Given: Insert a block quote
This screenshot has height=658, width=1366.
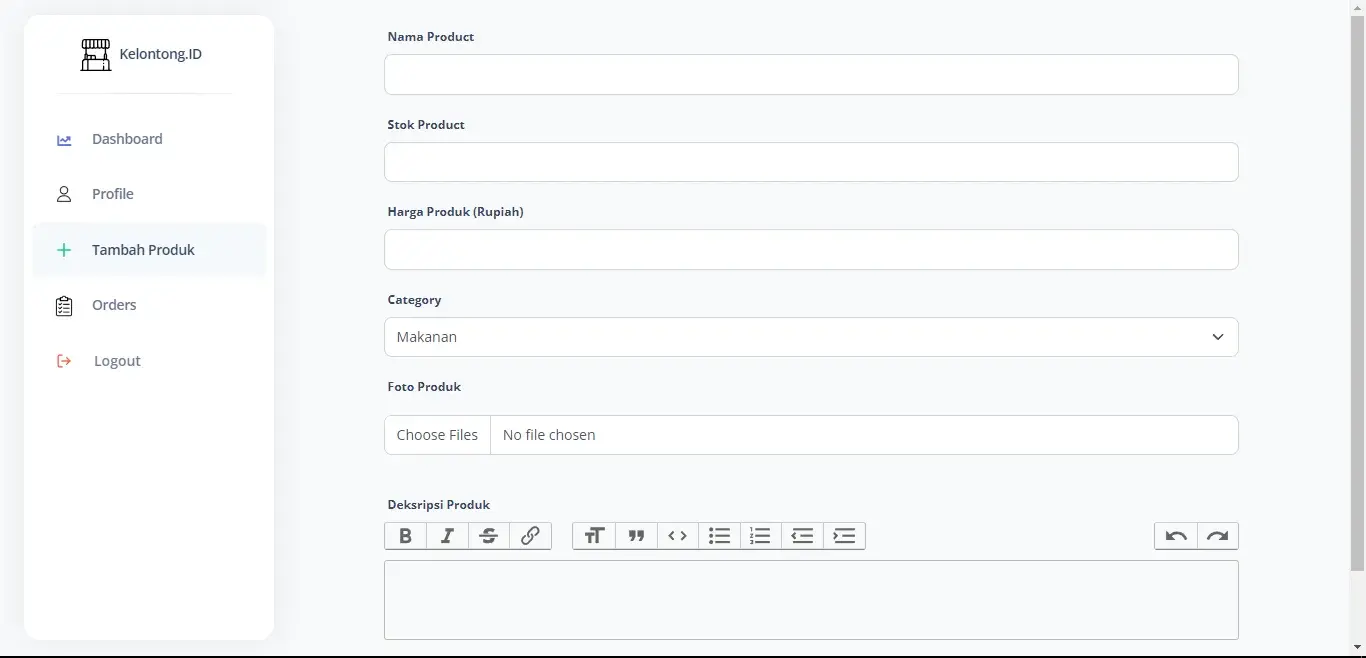Looking at the screenshot, I should pyautogui.click(x=636, y=536).
